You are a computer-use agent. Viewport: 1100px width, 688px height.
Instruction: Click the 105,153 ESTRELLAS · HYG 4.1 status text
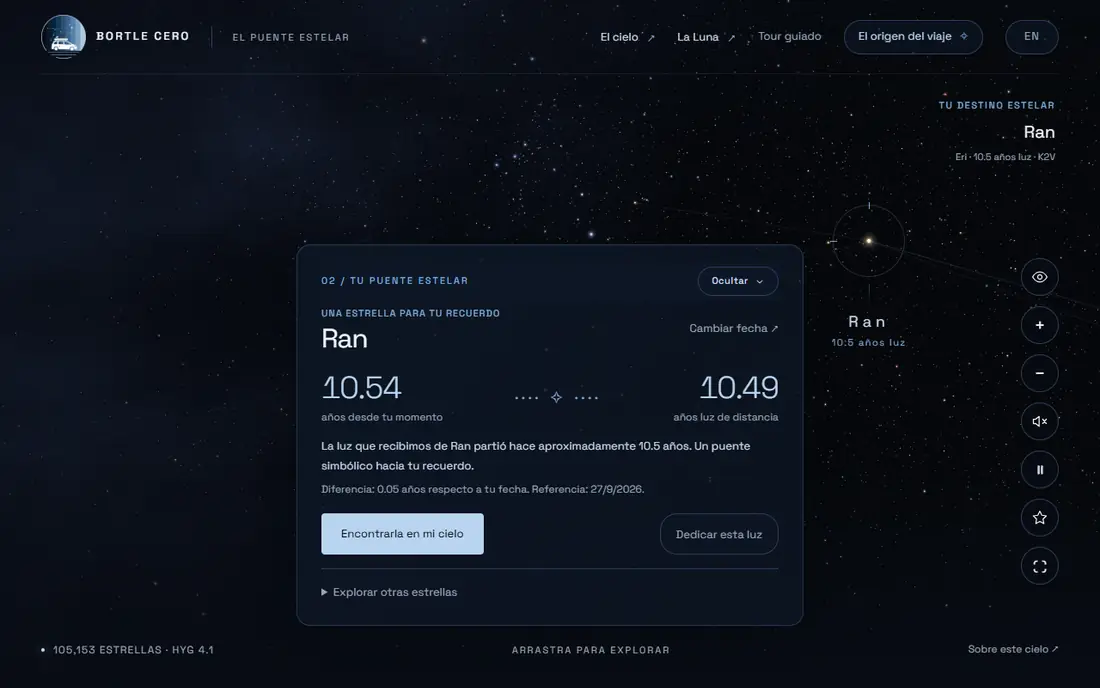133,650
